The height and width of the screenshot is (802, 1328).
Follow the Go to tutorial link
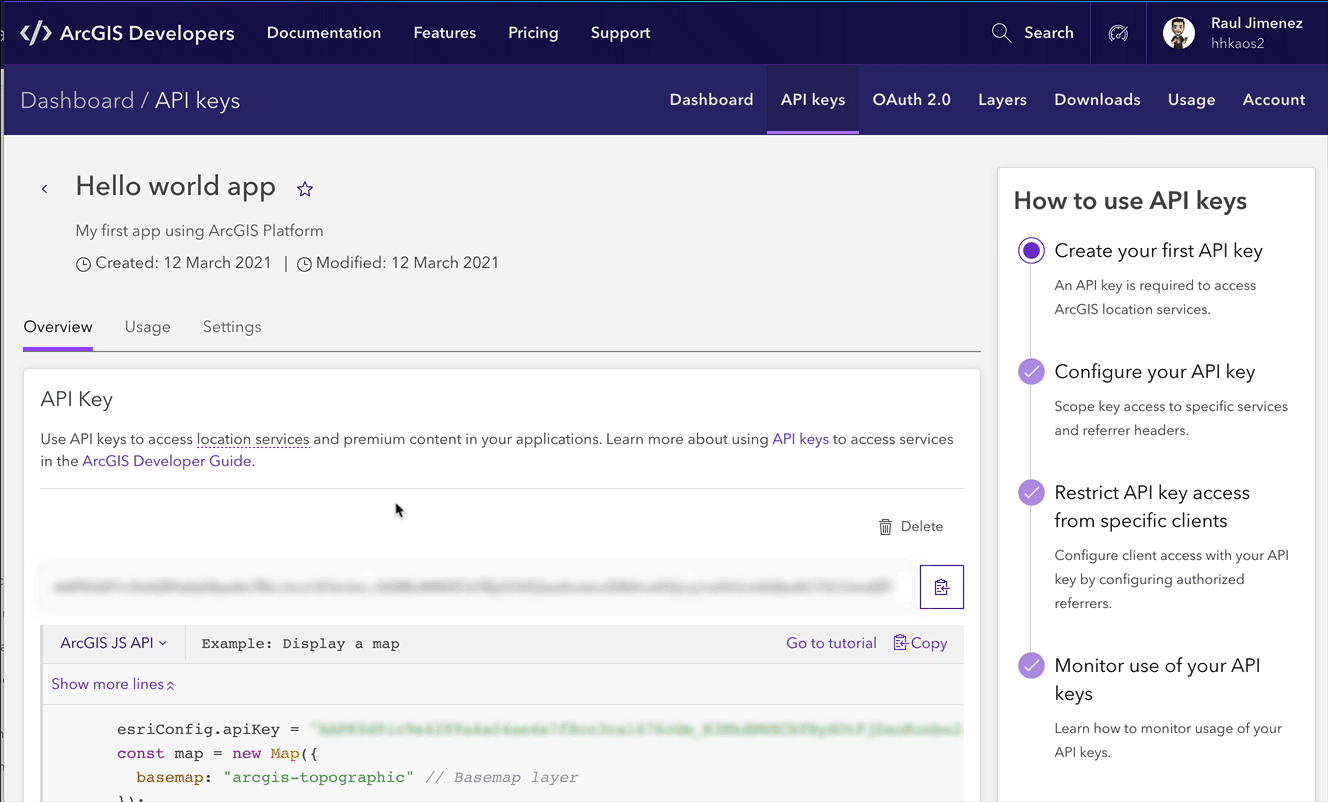click(831, 643)
